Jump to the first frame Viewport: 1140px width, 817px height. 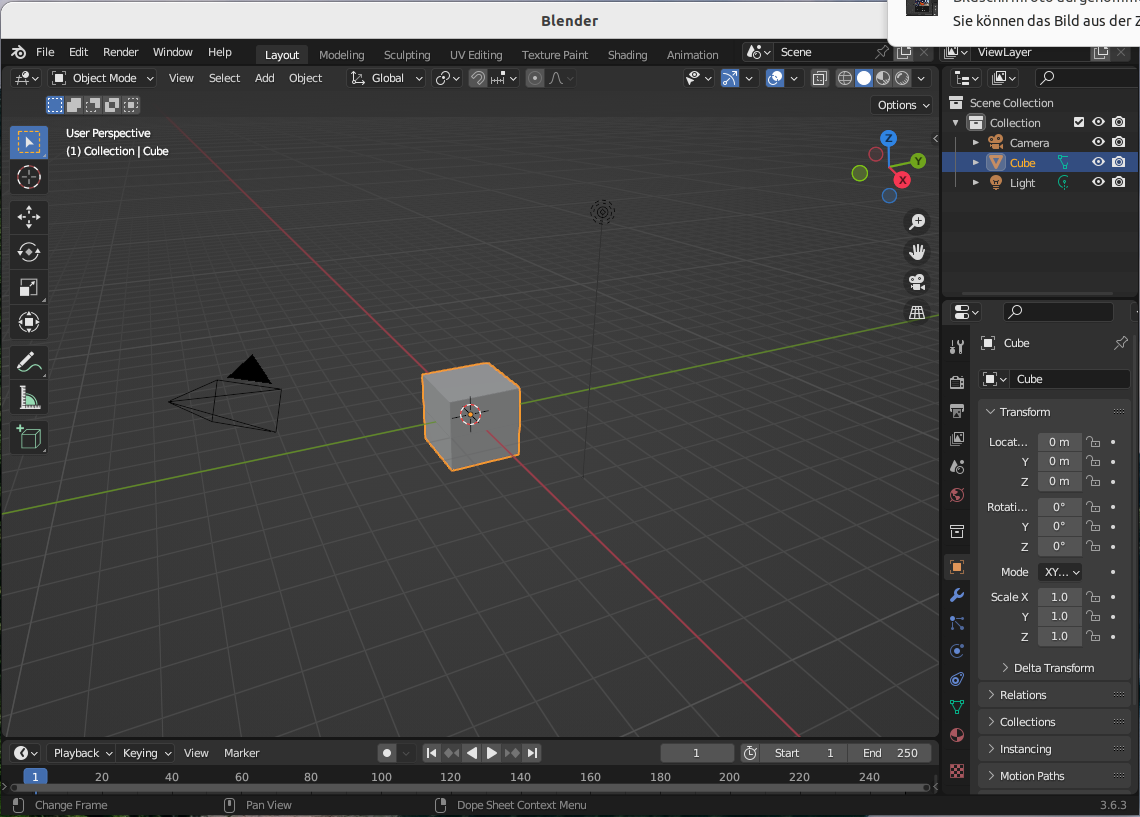431,753
